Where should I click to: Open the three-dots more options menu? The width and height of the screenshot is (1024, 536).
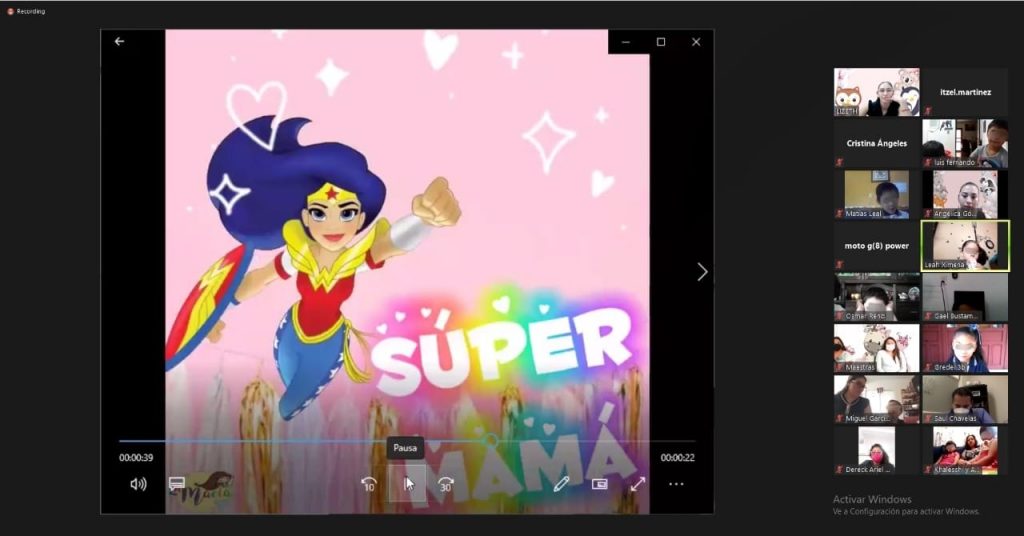coord(677,484)
